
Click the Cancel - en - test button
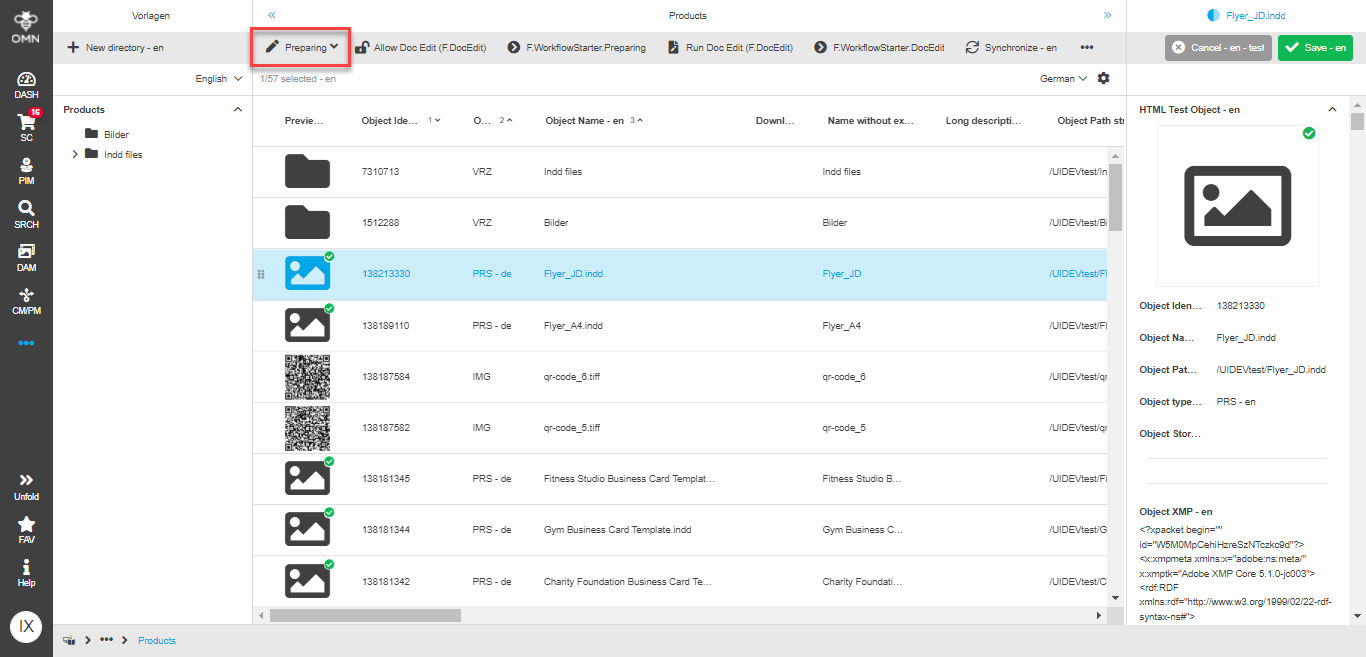(x=1218, y=47)
